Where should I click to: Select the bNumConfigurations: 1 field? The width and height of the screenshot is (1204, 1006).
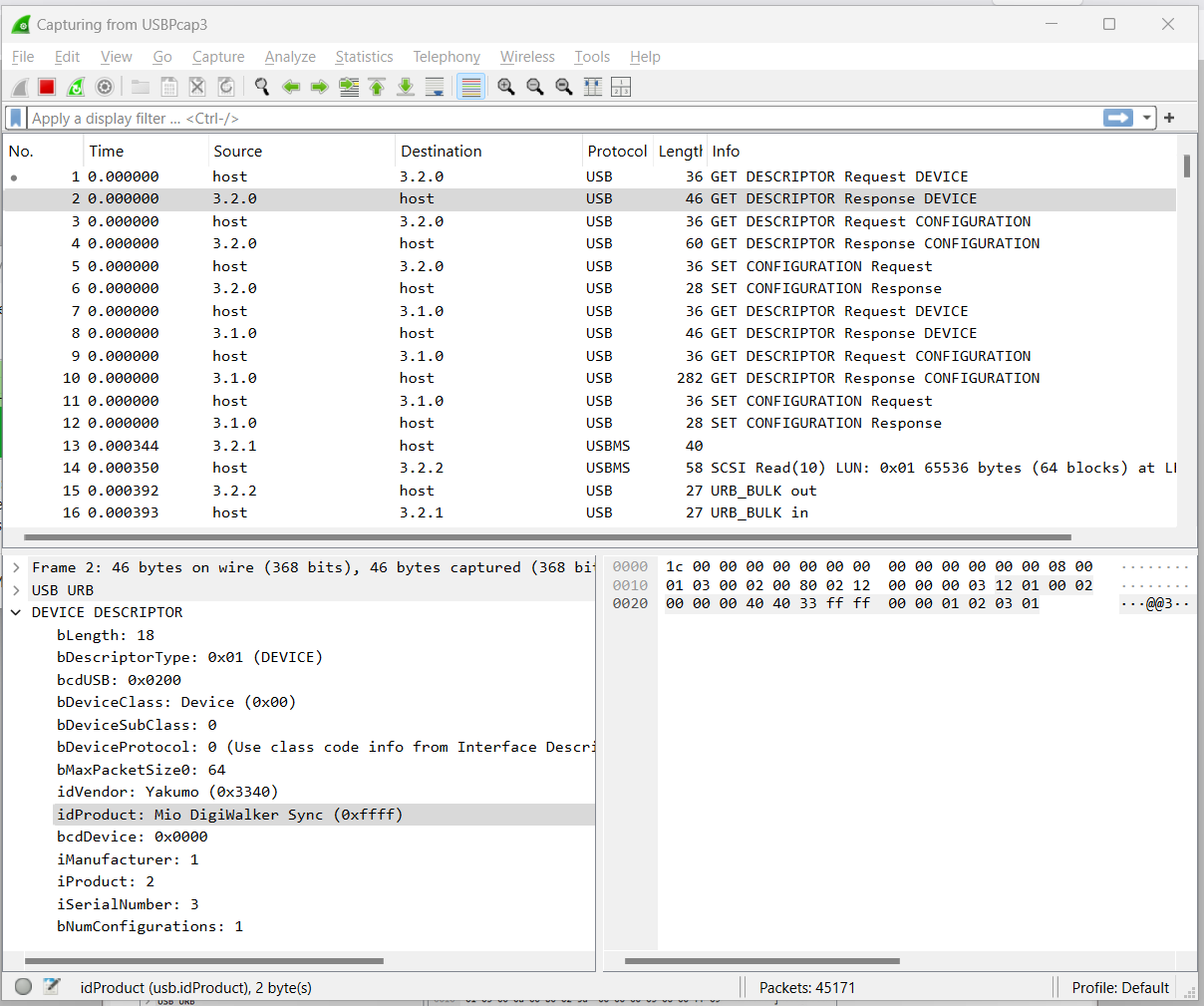pos(150,926)
